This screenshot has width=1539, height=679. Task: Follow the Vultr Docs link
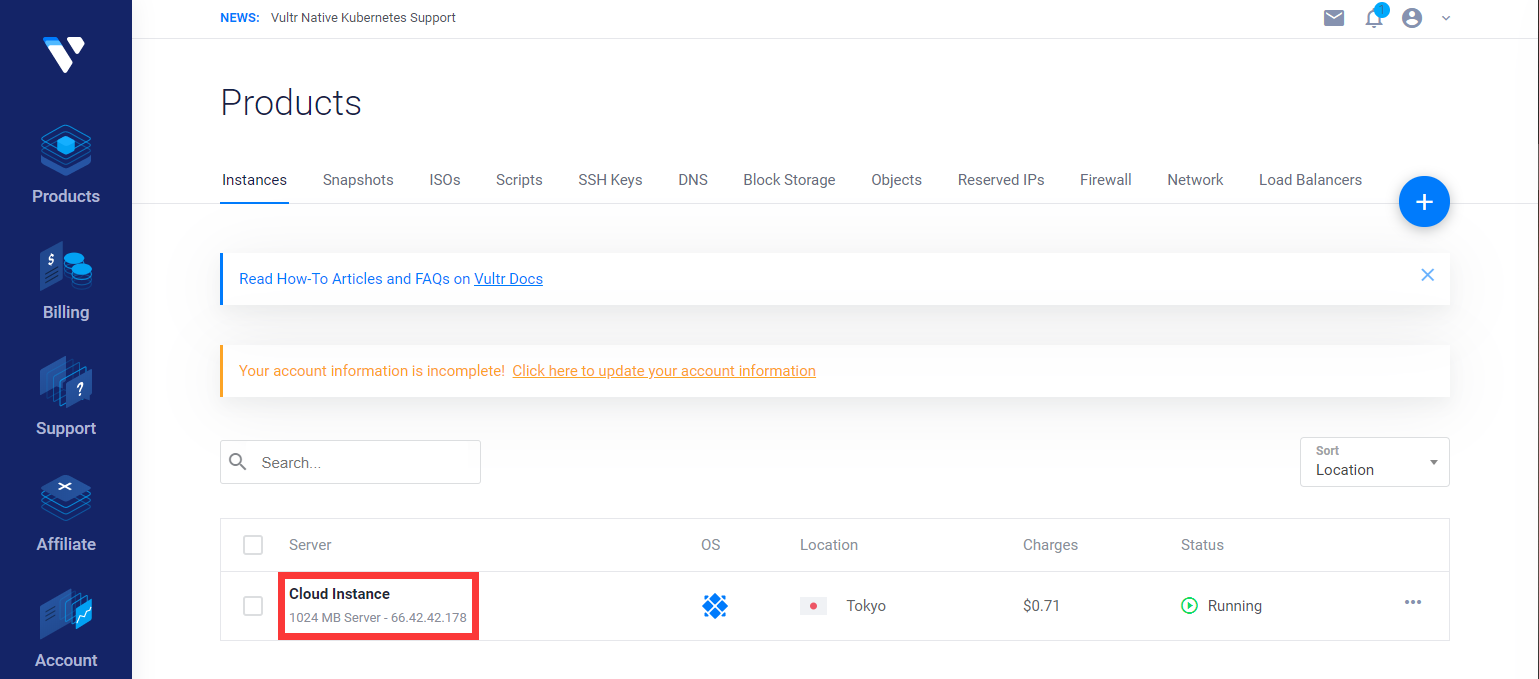tap(508, 279)
